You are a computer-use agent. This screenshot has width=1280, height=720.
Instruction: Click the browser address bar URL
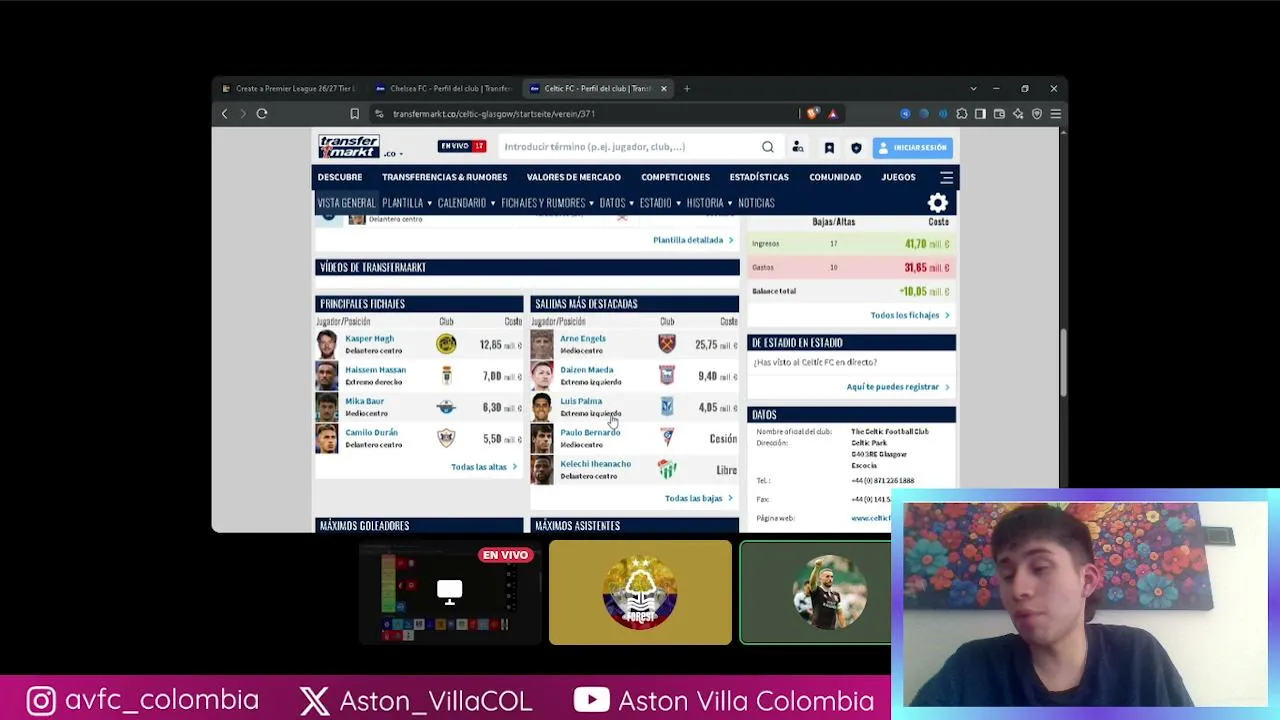[494, 114]
